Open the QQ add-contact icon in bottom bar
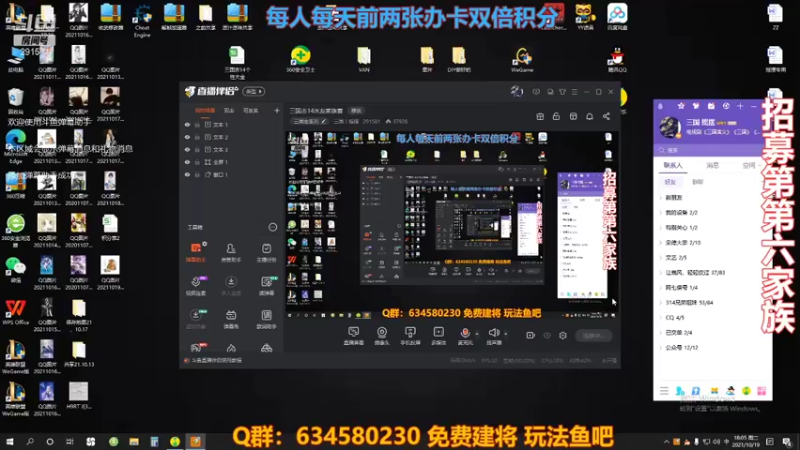The image size is (800, 450). coord(680,391)
